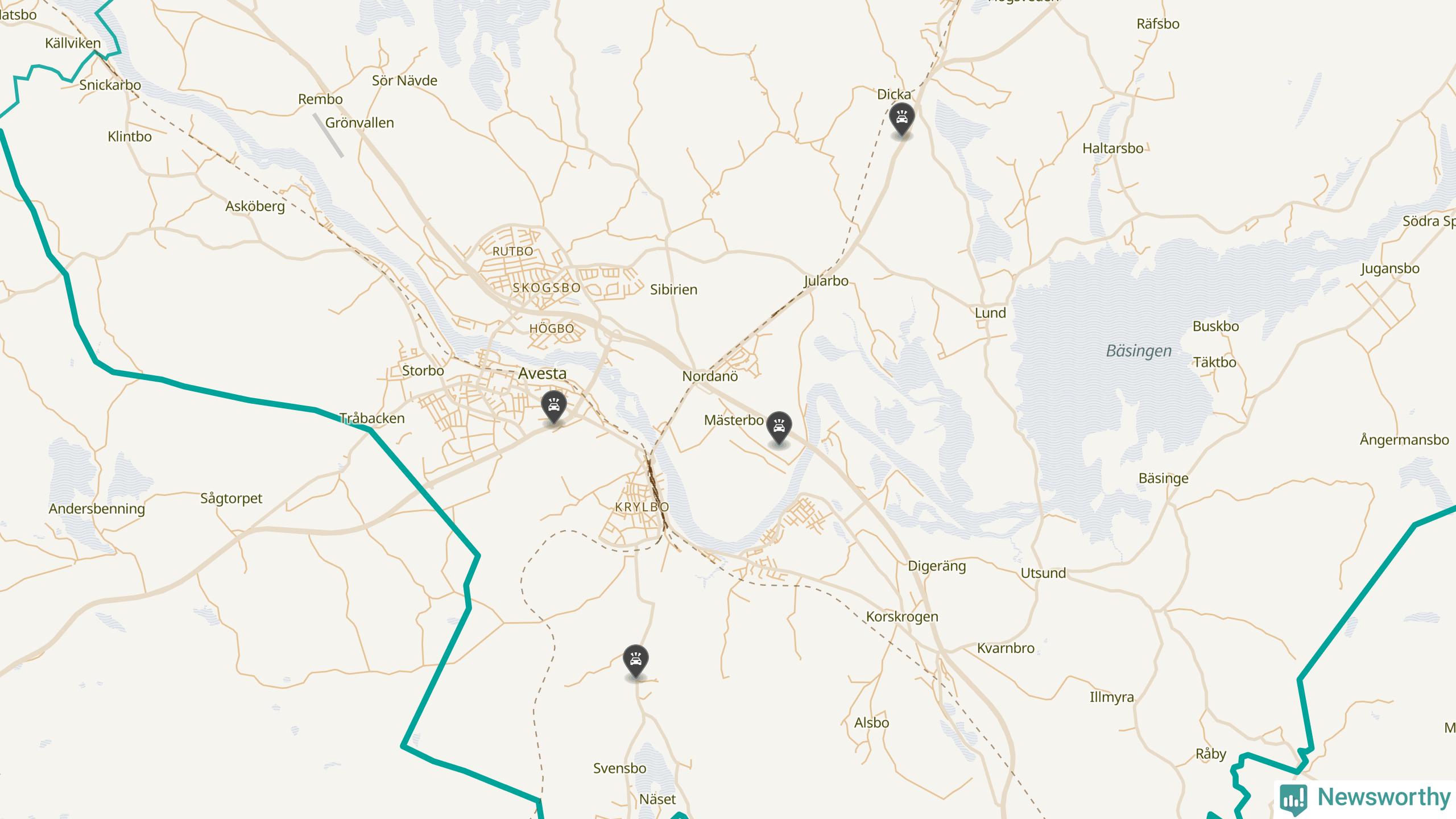Select the Bäsingen lake label
1456x819 pixels.
click(x=1139, y=351)
